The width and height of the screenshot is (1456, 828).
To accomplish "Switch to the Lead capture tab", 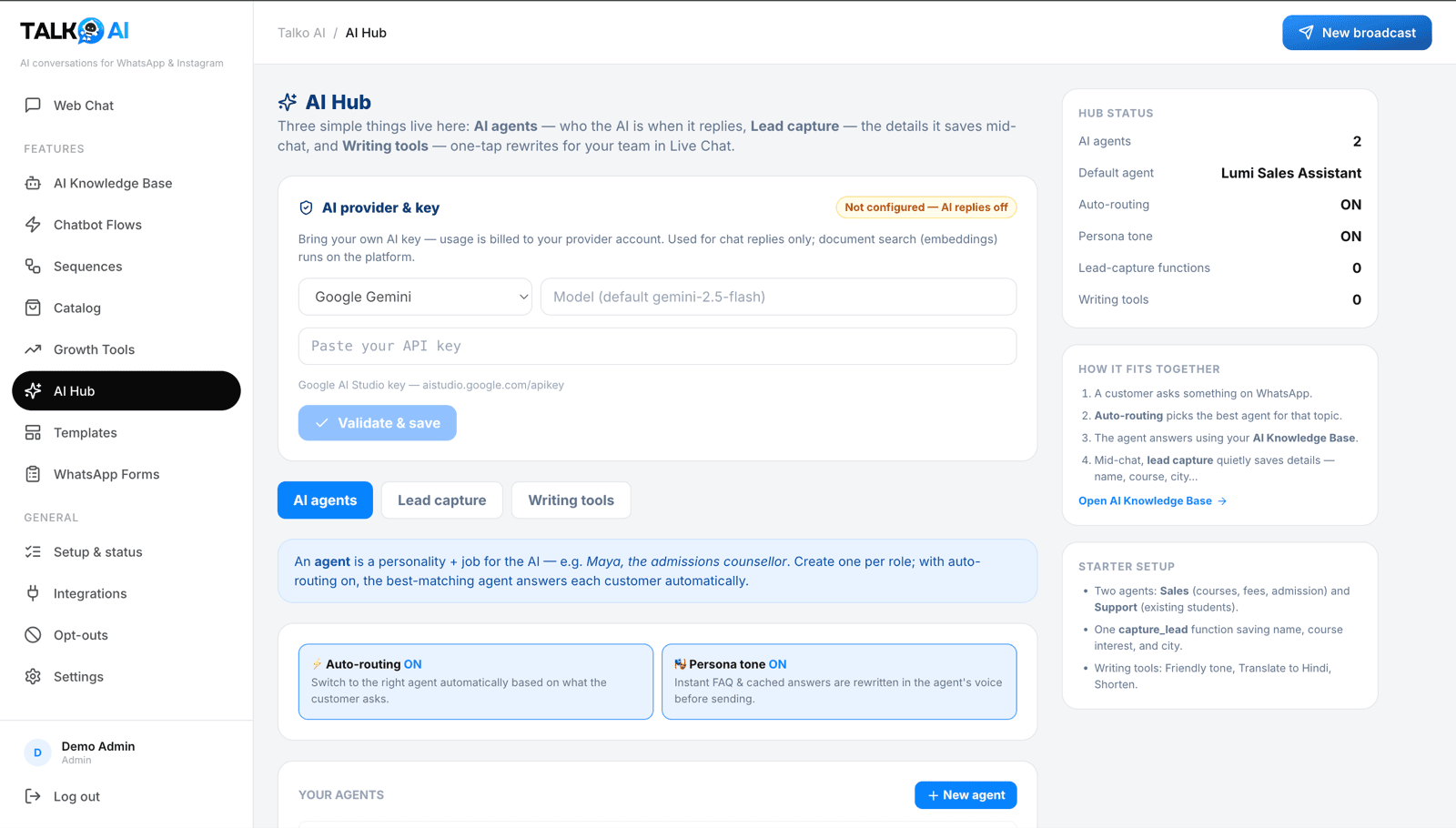I will pyautogui.click(x=442, y=500).
